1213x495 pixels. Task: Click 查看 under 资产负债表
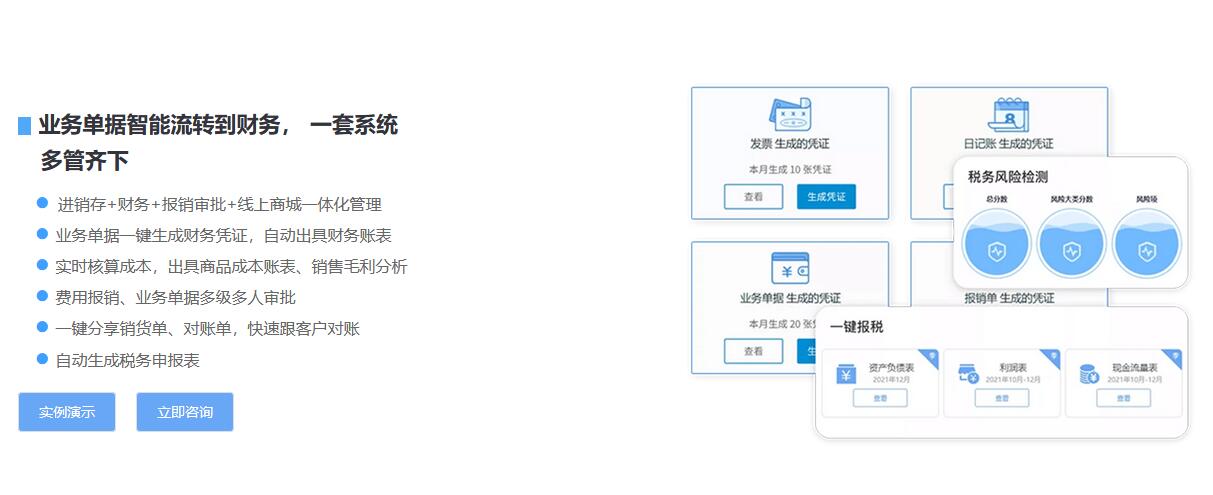[x=880, y=398]
